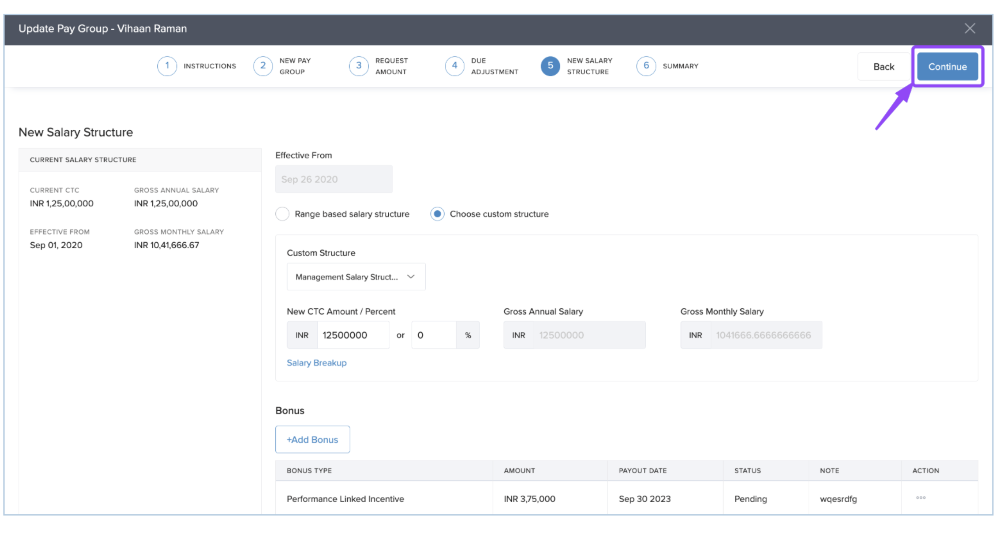Click step 4 Due Adjustment circle
The width and height of the screenshot is (1005, 543).
tap(454, 66)
